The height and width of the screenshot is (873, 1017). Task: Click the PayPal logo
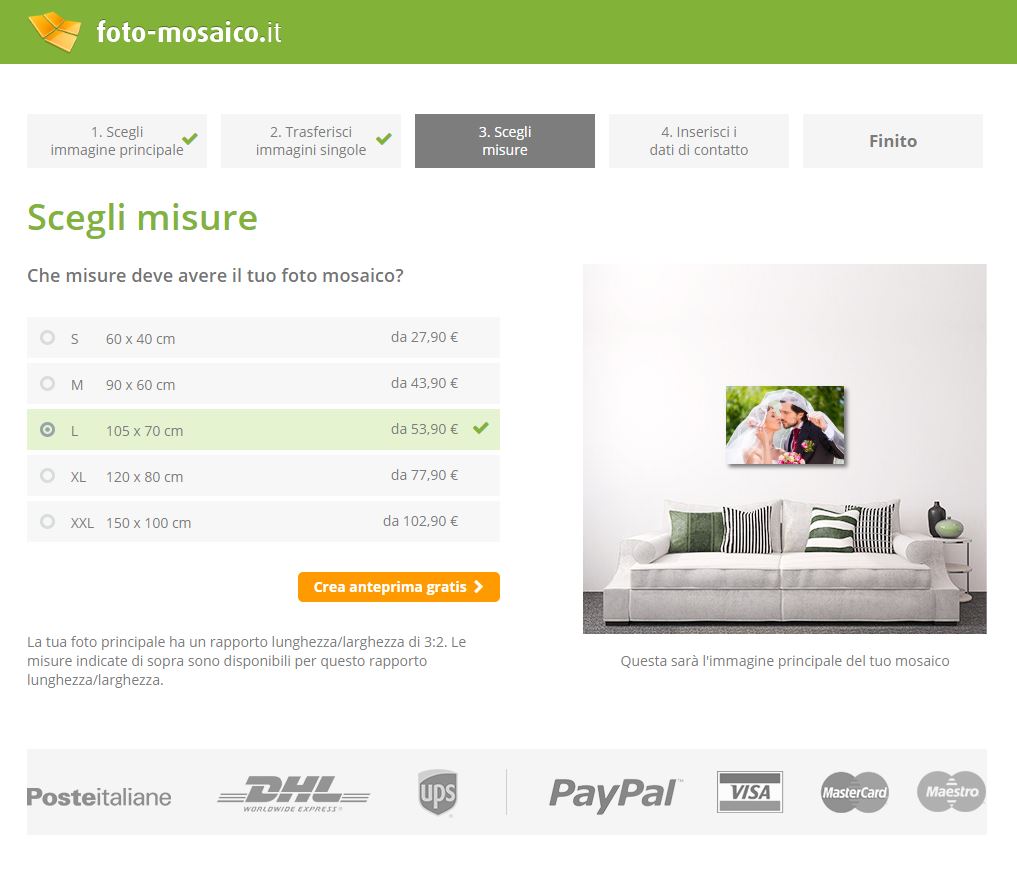pyautogui.click(x=614, y=793)
